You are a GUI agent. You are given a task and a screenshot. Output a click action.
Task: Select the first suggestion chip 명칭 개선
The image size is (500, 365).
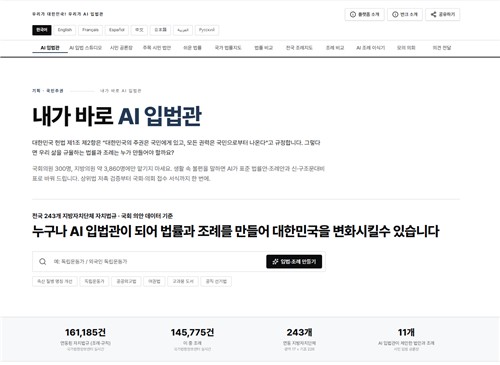(55, 281)
